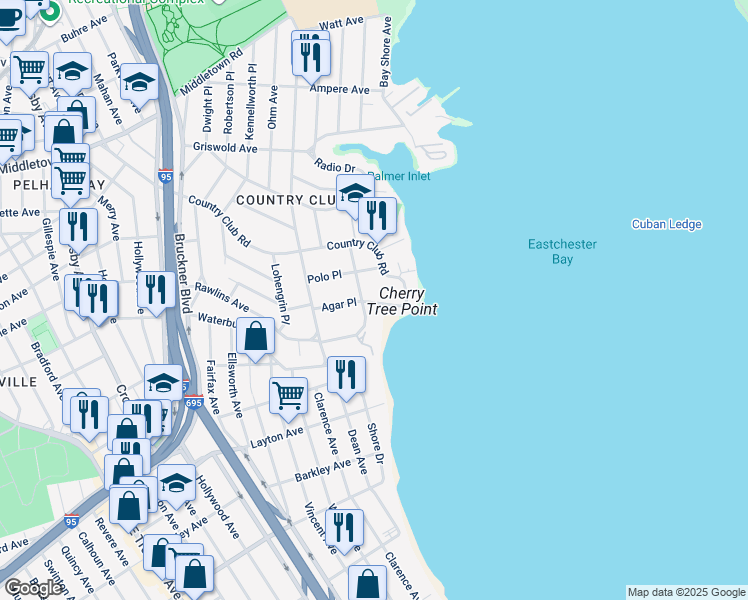
Task: Click the I-695 highway shield
Action: coord(194,403)
